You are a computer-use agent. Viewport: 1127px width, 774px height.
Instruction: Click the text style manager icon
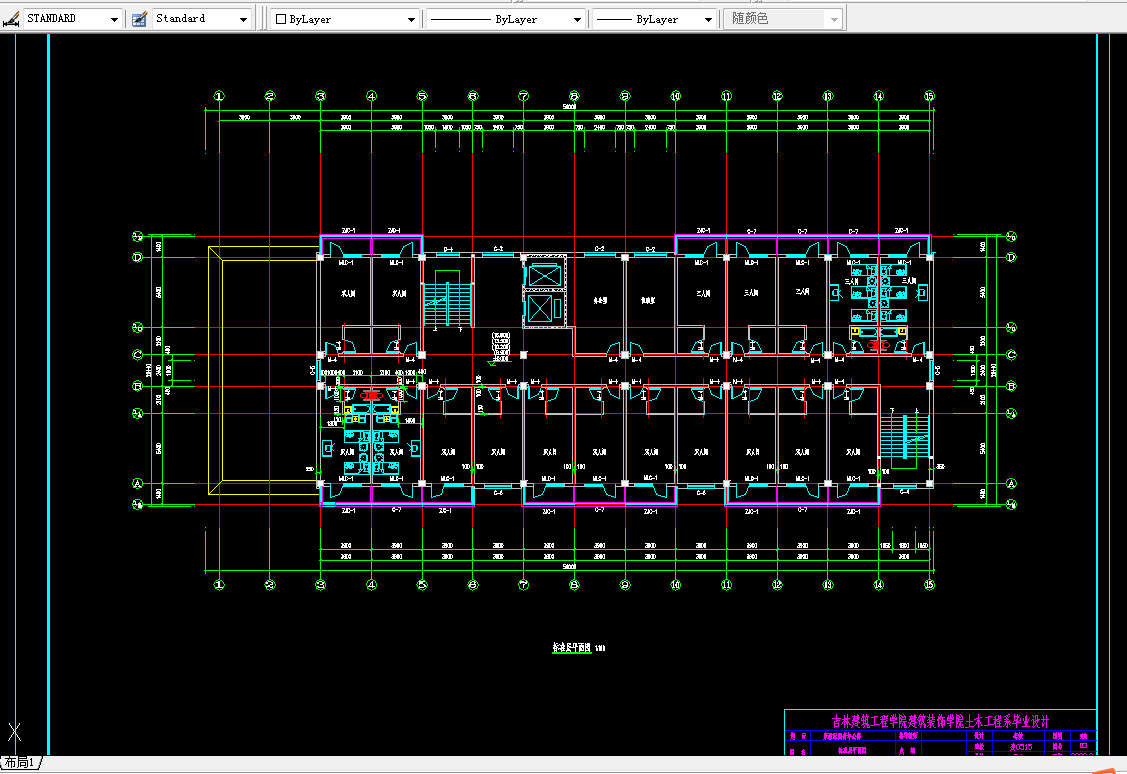pyautogui.click(x=10, y=19)
